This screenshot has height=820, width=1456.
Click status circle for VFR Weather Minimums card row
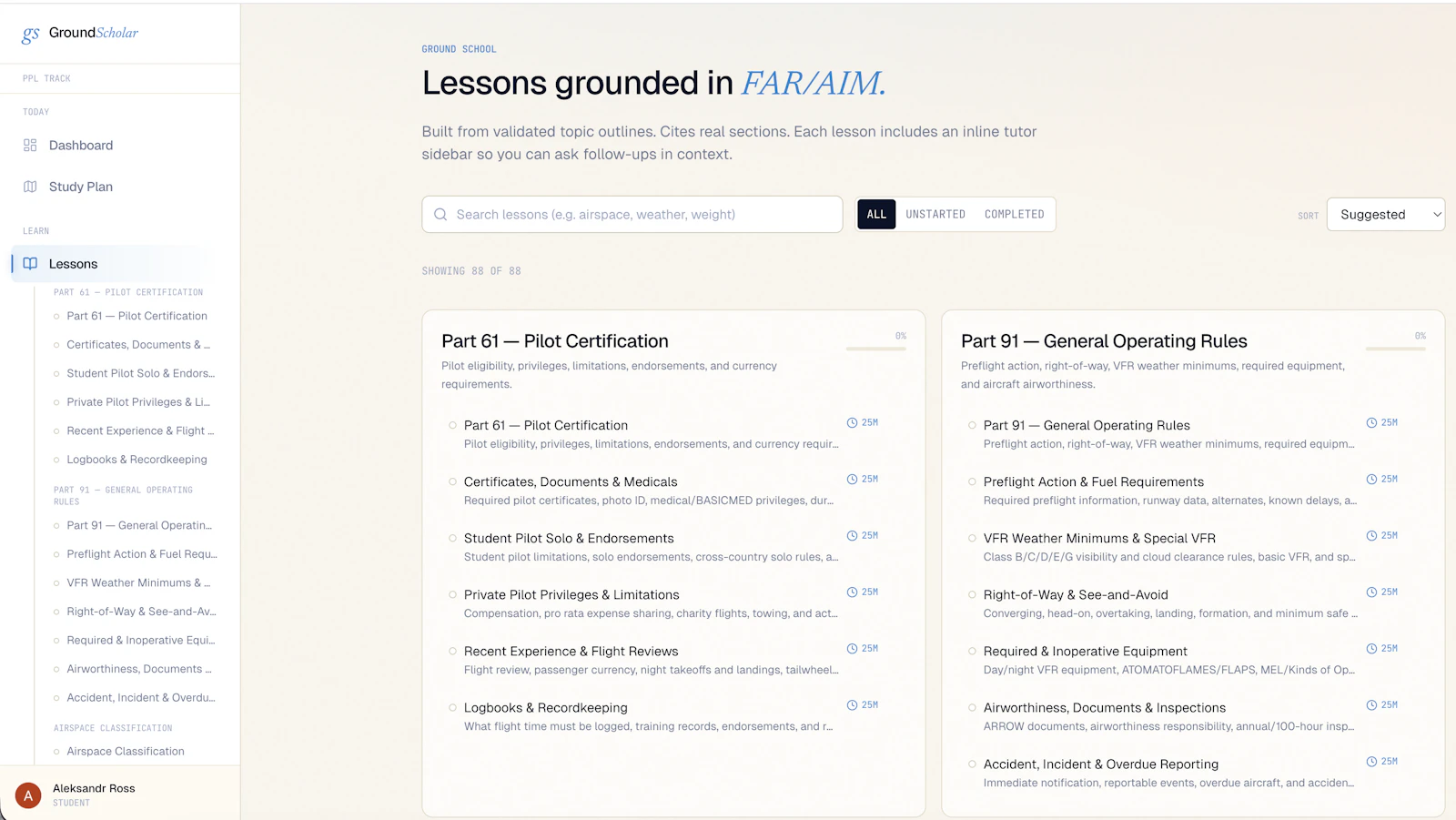(972, 538)
